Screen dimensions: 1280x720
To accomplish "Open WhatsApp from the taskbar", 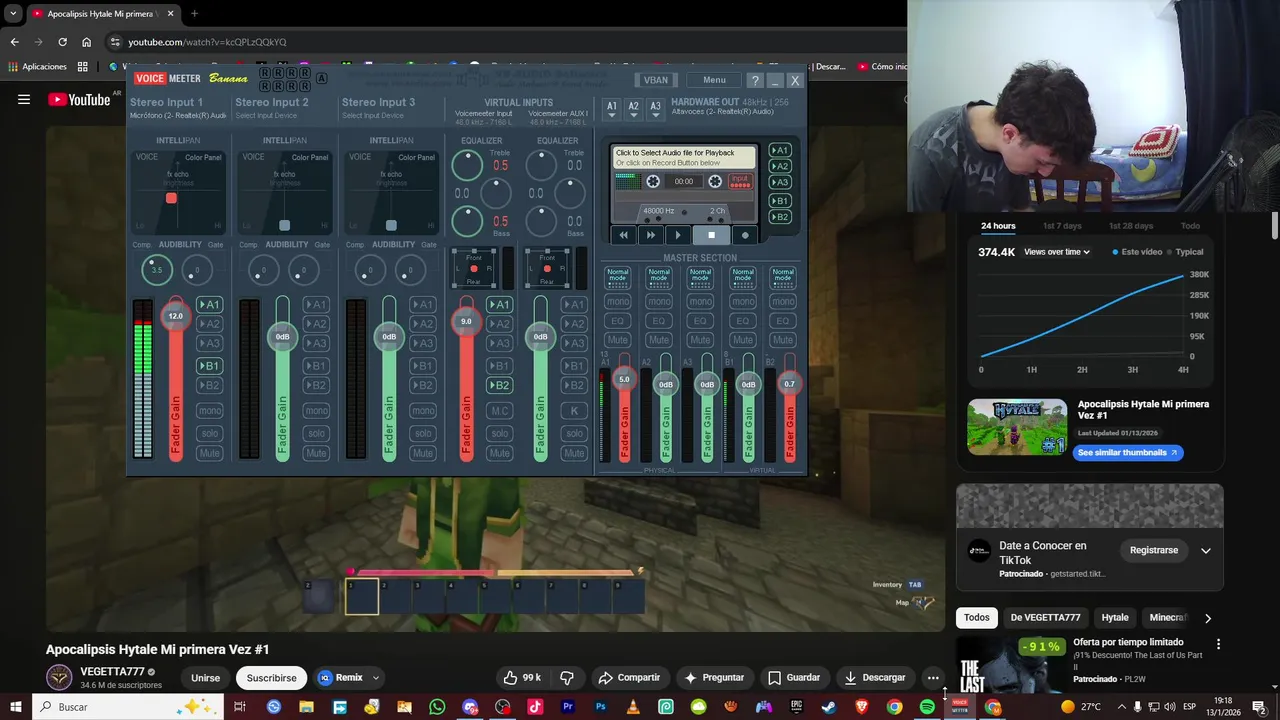I will tap(437, 707).
